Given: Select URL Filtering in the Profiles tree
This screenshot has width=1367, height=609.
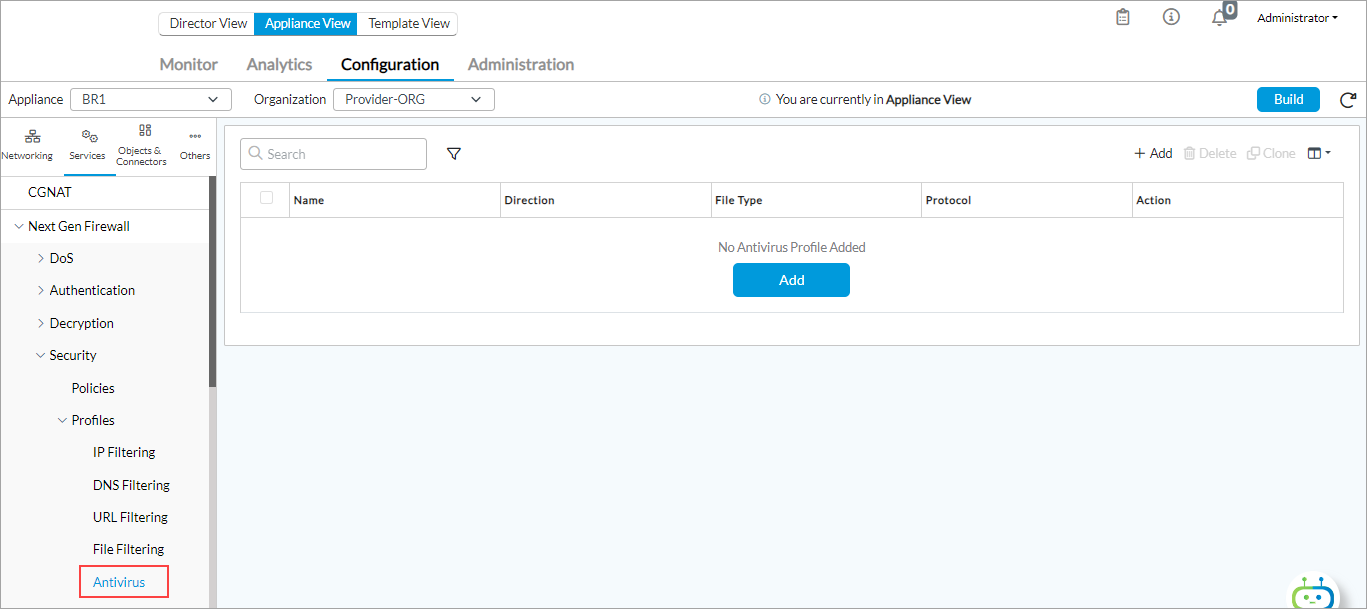Looking at the screenshot, I should (130, 517).
